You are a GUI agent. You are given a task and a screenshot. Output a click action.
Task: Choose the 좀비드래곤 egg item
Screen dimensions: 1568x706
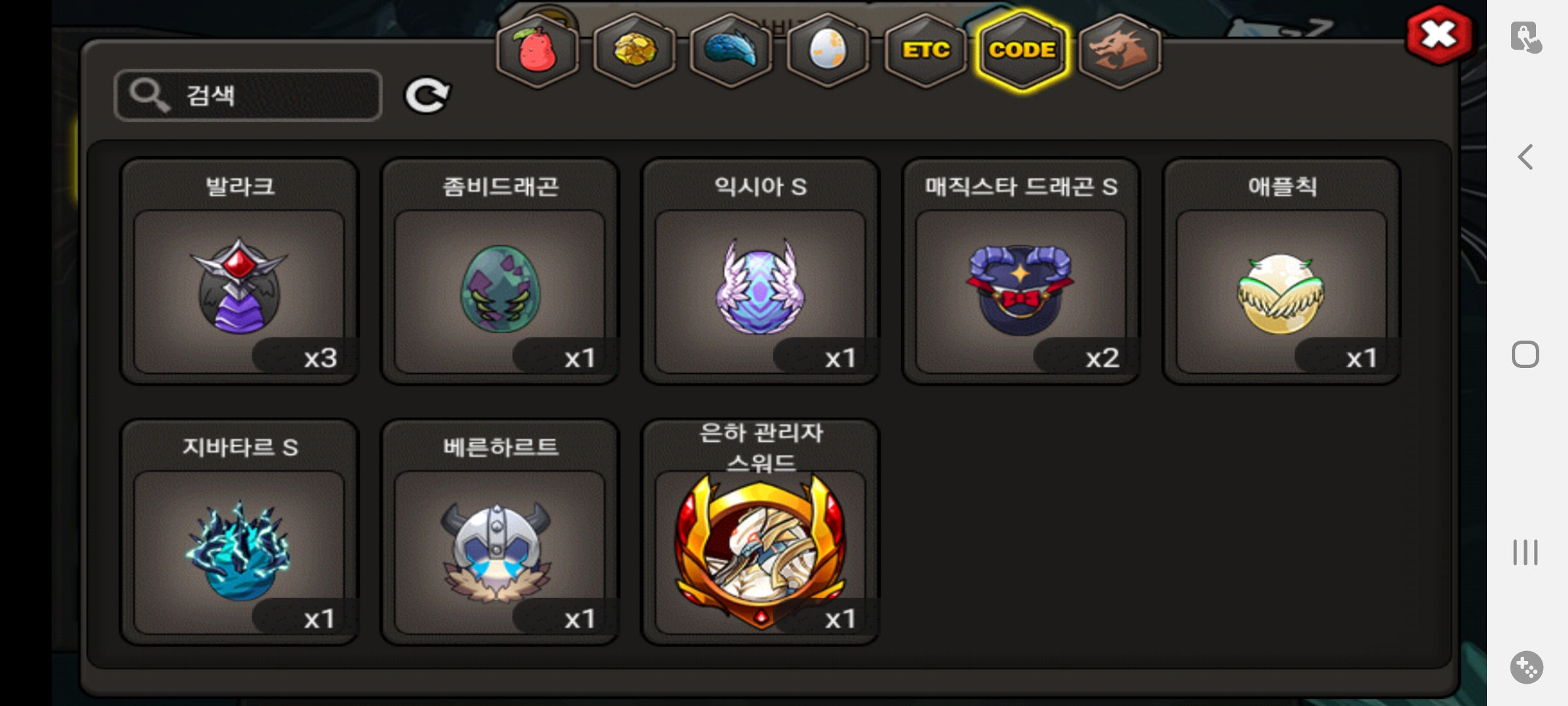pos(500,271)
